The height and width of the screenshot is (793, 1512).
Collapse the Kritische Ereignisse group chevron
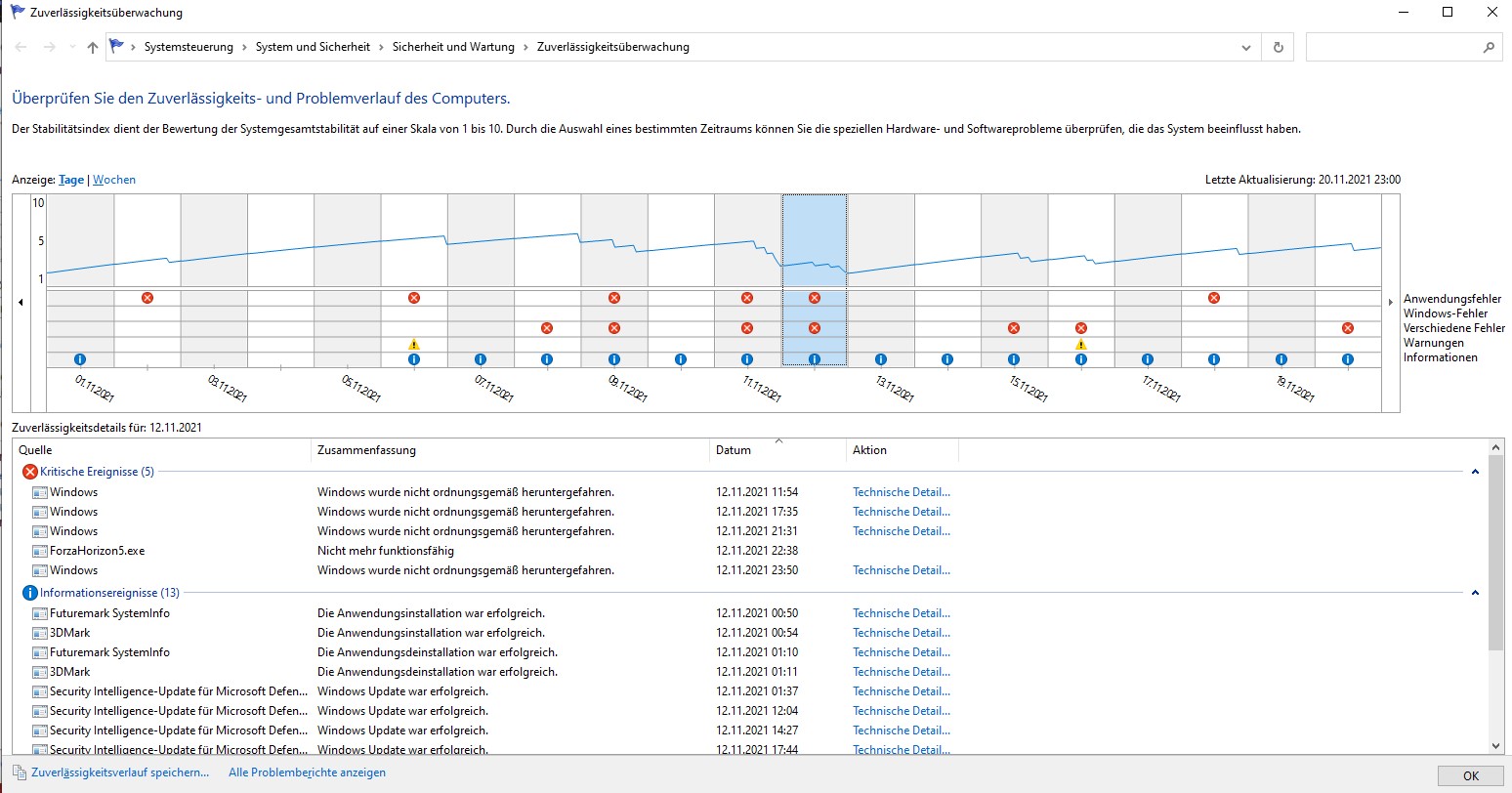click(1475, 472)
